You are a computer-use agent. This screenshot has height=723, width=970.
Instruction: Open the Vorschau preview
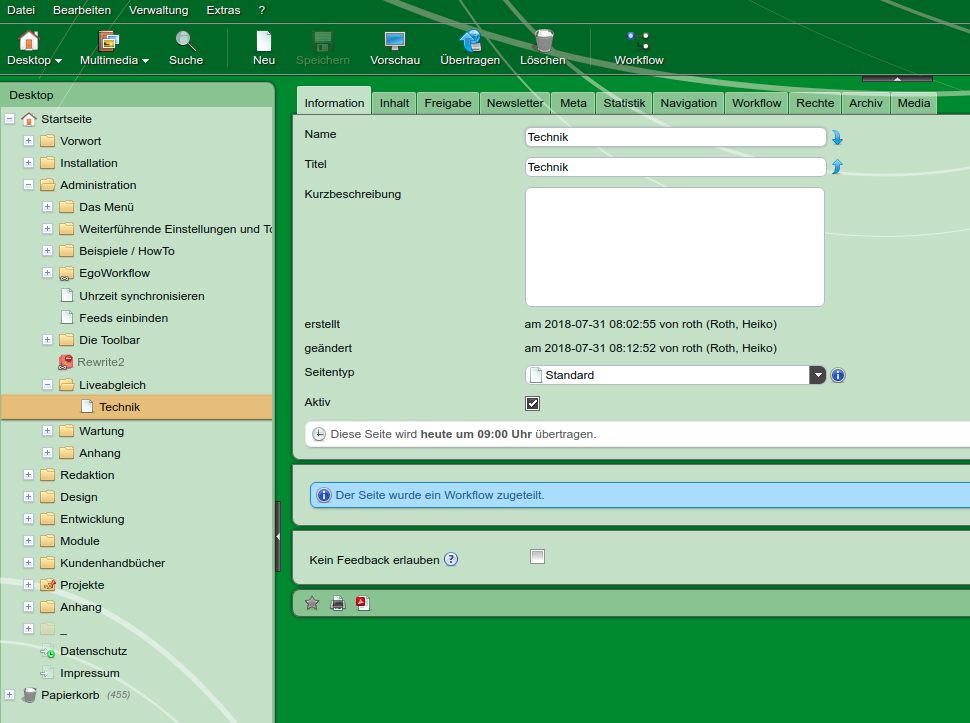395,49
